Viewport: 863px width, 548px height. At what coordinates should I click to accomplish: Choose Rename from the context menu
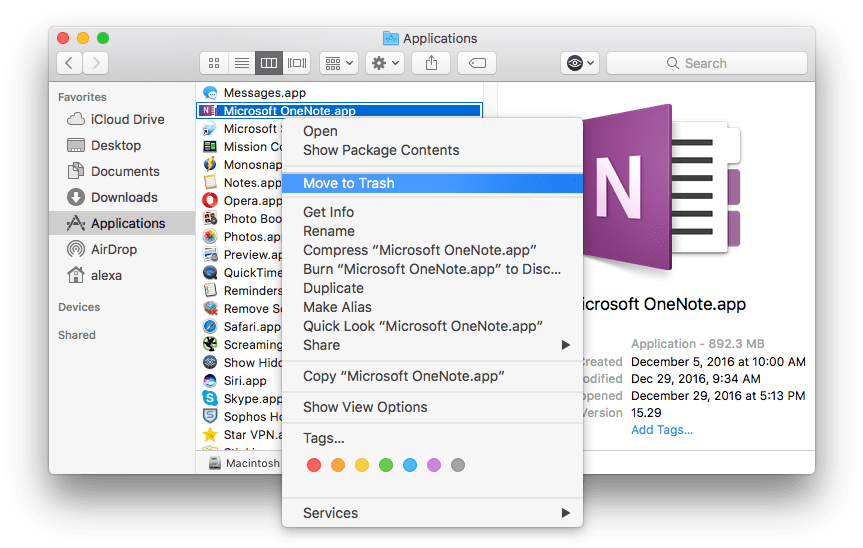click(x=432, y=231)
